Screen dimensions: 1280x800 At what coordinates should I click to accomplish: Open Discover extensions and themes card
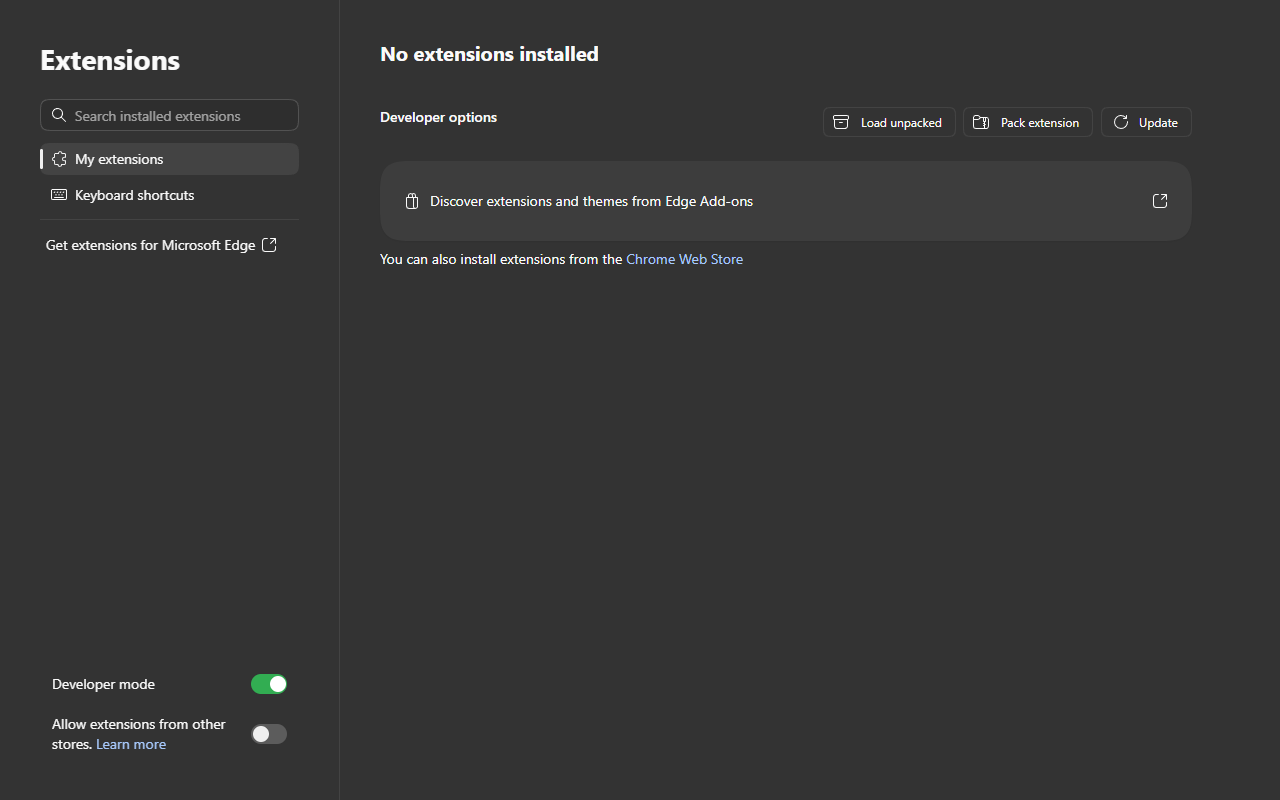[x=786, y=201]
